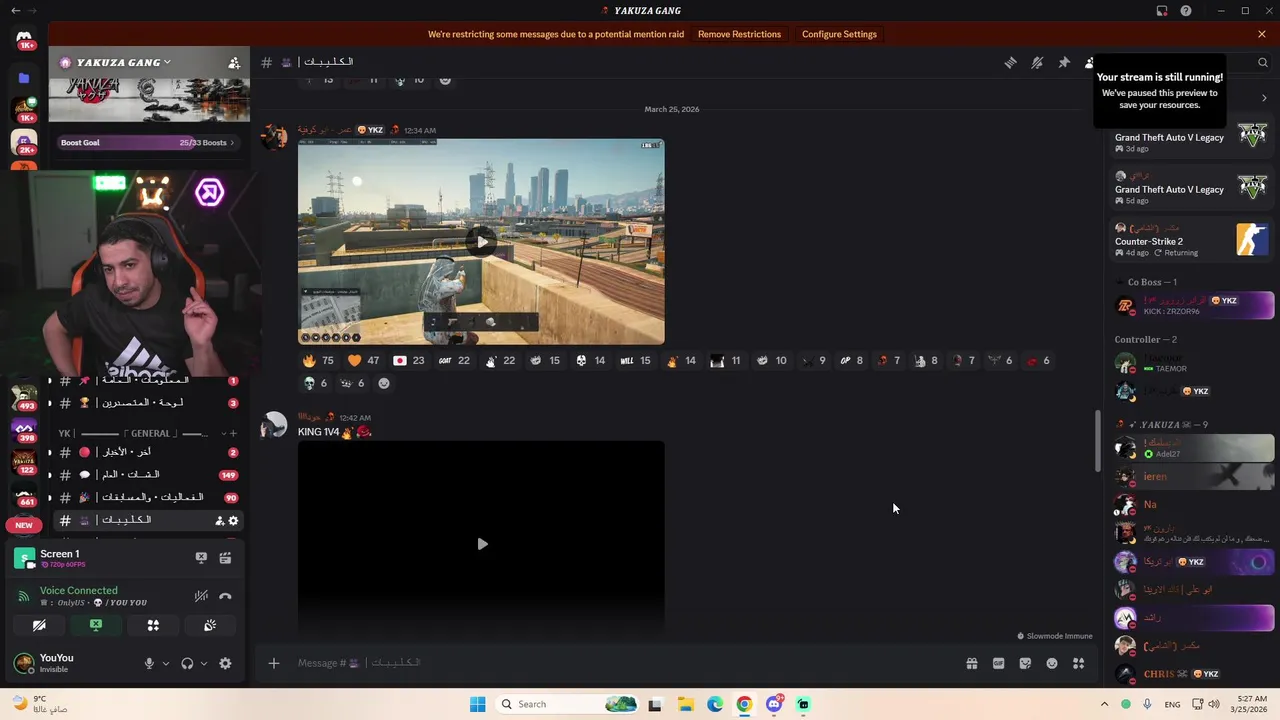Open attachment plus button in message bar
The height and width of the screenshot is (720, 1280).
point(273,663)
